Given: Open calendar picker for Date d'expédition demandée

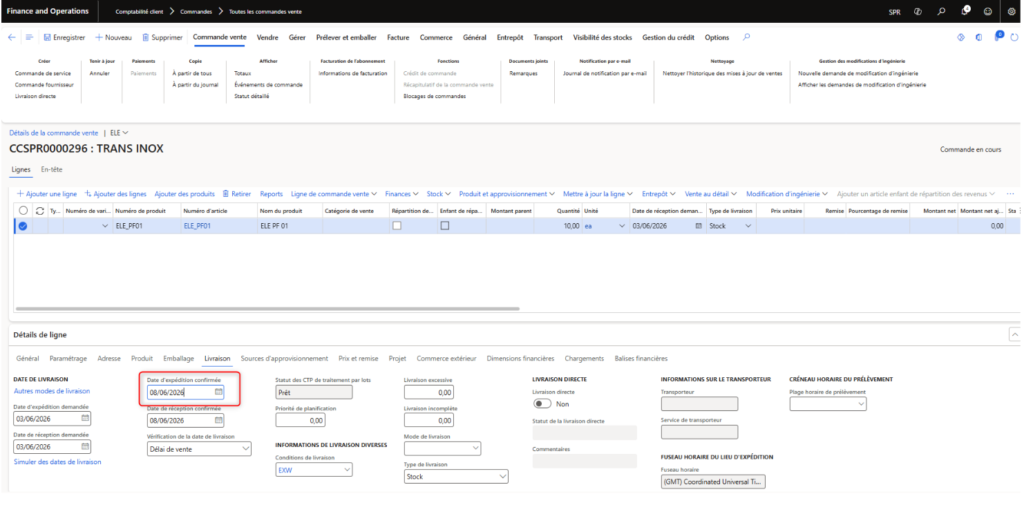Looking at the screenshot, I should pos(86,418).
